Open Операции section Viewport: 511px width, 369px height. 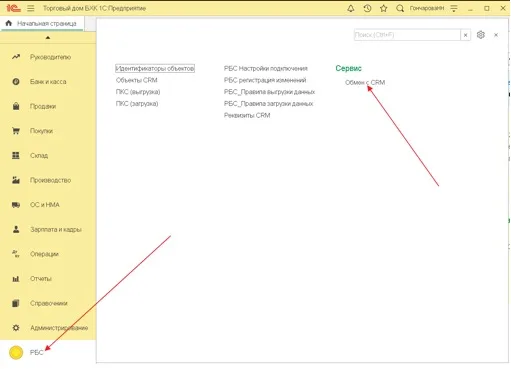pos(44,254)
